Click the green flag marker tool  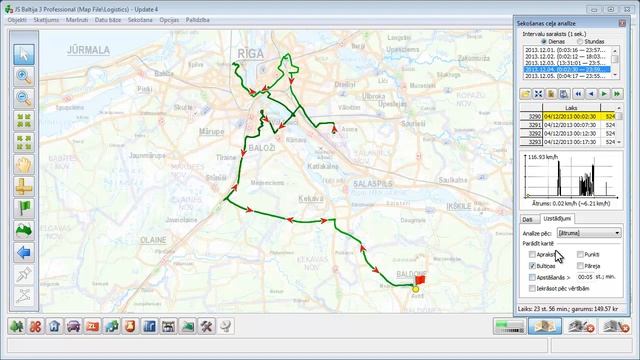pyautogui.click(x=24, y=209)
